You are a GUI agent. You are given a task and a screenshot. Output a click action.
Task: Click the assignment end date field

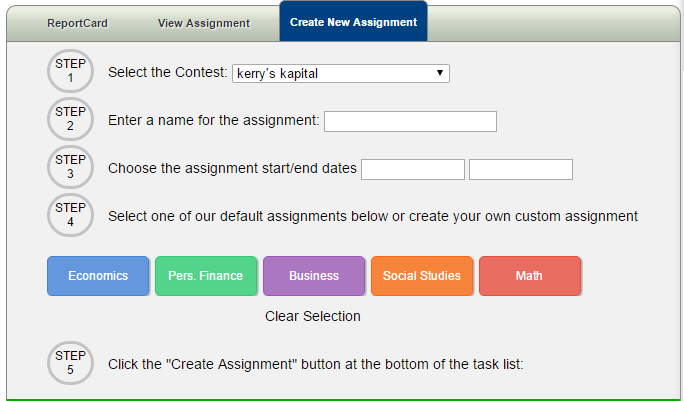click(520, 169)
